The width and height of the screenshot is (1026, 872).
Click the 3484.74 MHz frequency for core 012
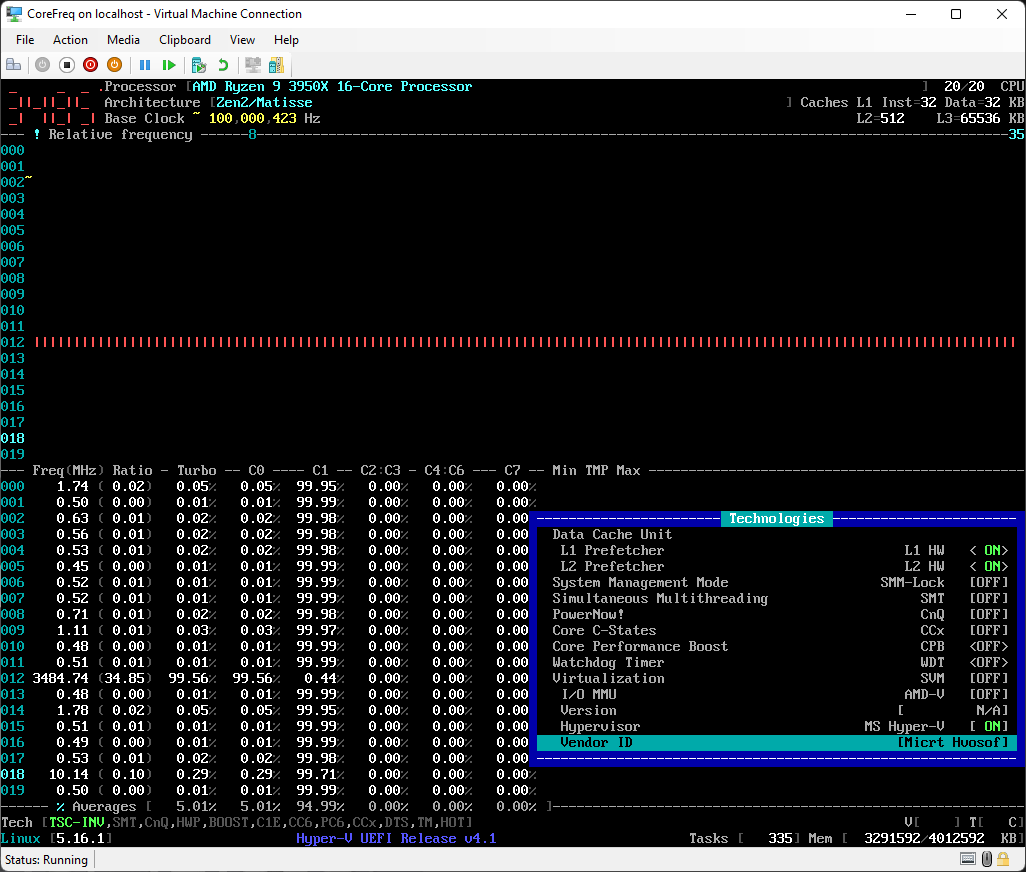60,678
